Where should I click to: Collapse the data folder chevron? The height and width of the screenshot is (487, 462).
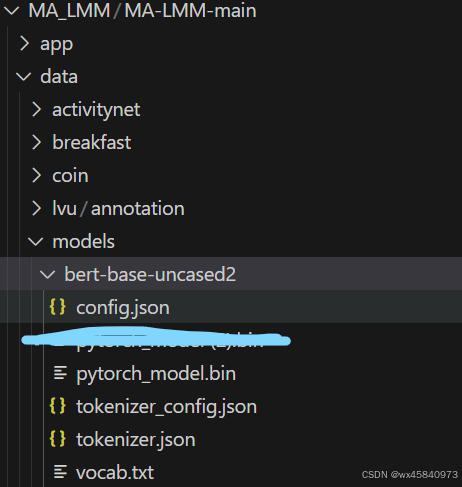pos(24,77)
